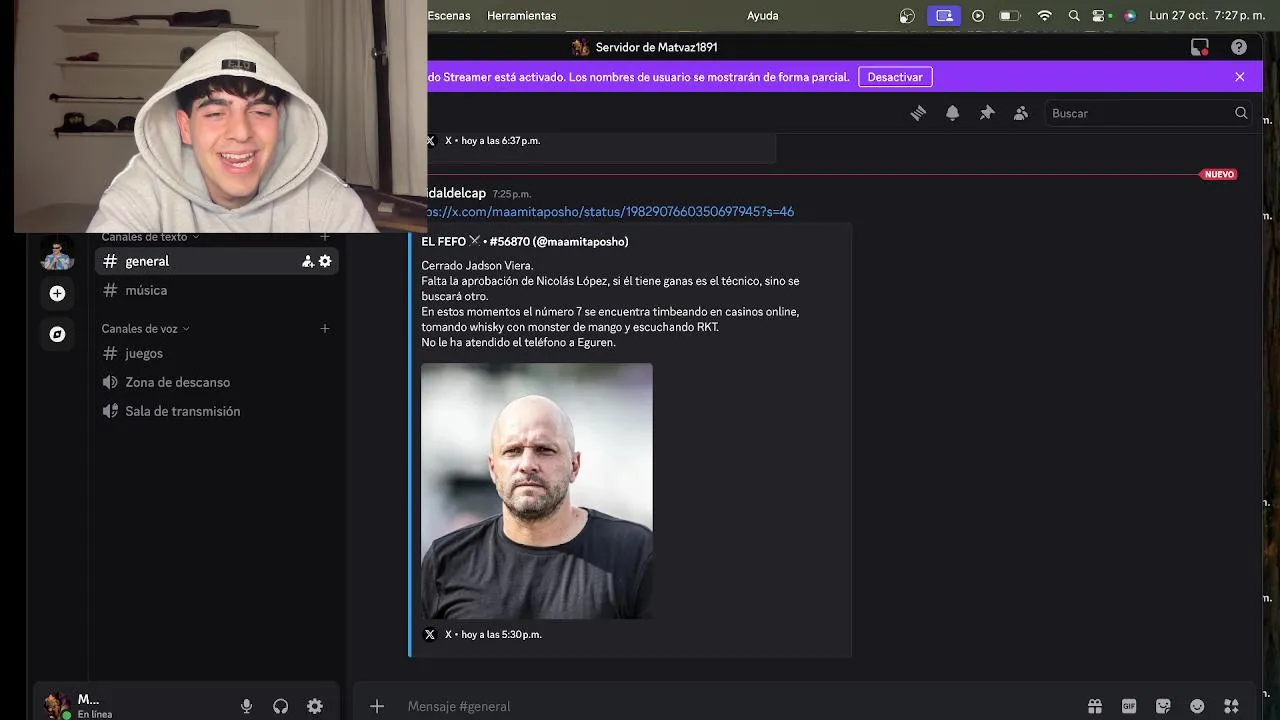Toggle the member list icon

[1021, 113]
